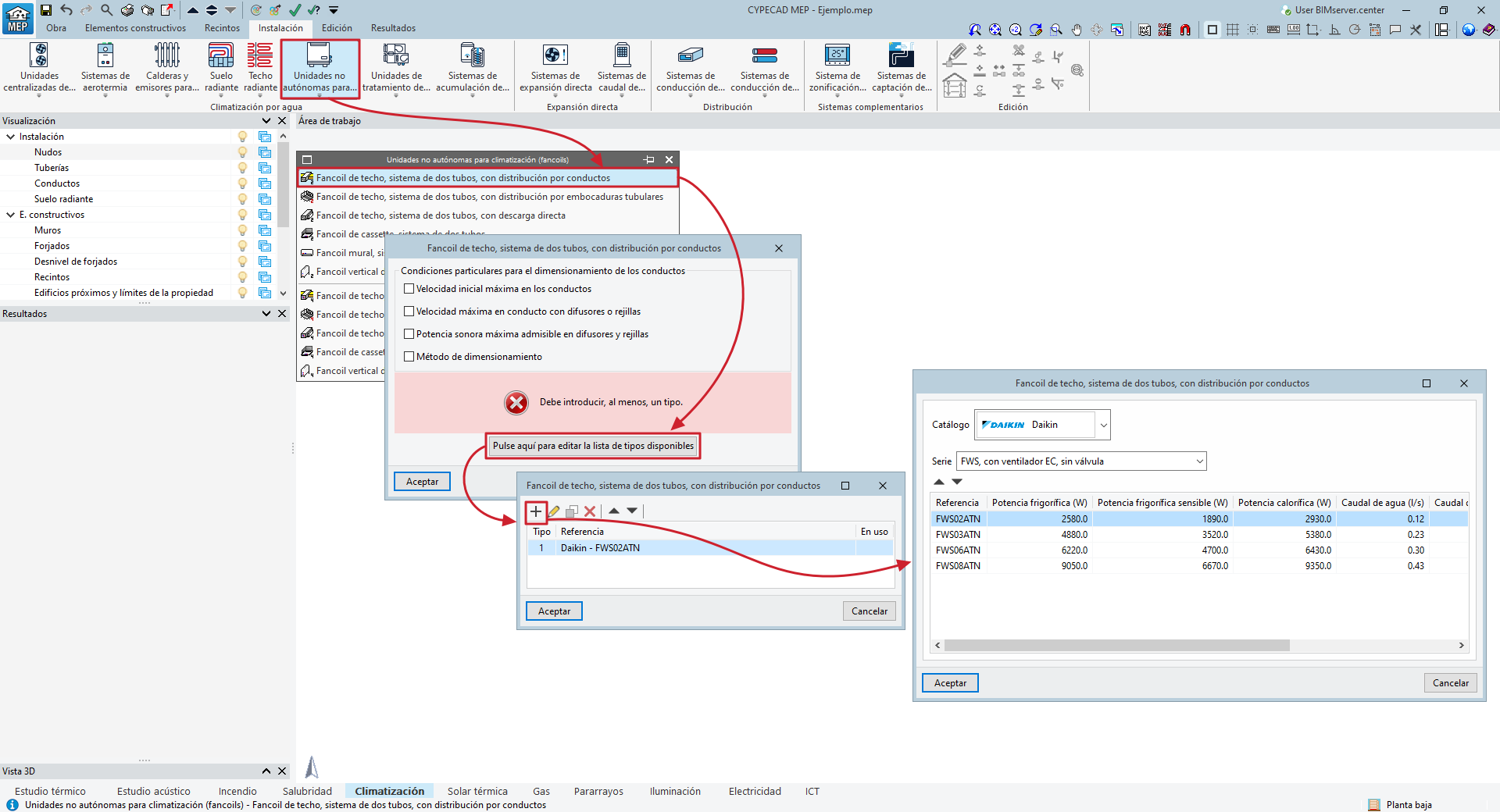Collapse the Resultados panel chevron

tap(266, 314)
